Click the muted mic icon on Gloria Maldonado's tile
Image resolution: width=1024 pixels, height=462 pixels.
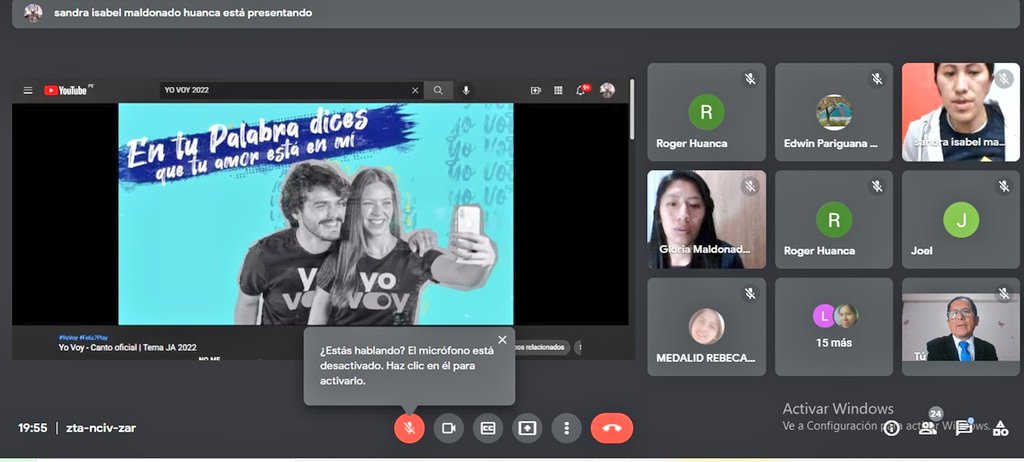click(x=750, y=187)
